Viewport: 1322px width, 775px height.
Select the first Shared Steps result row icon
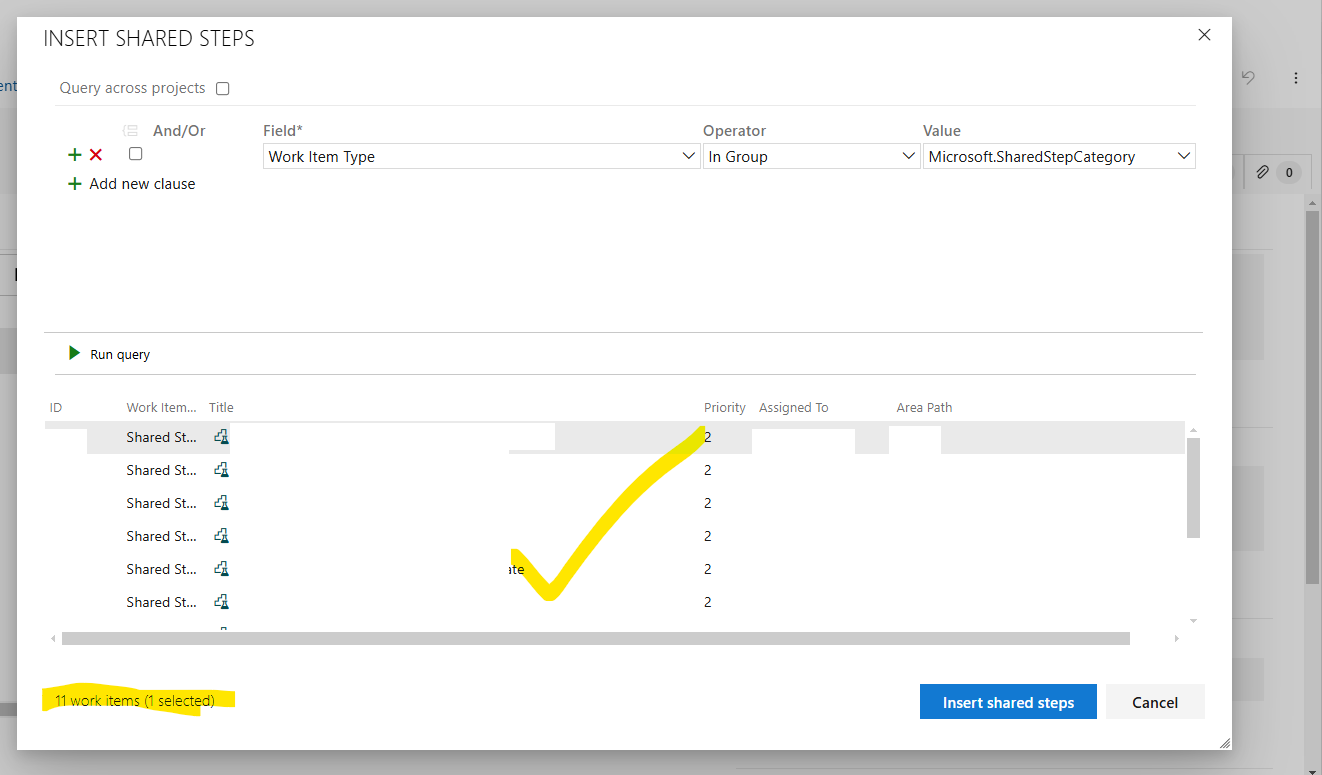pos(222,437)
